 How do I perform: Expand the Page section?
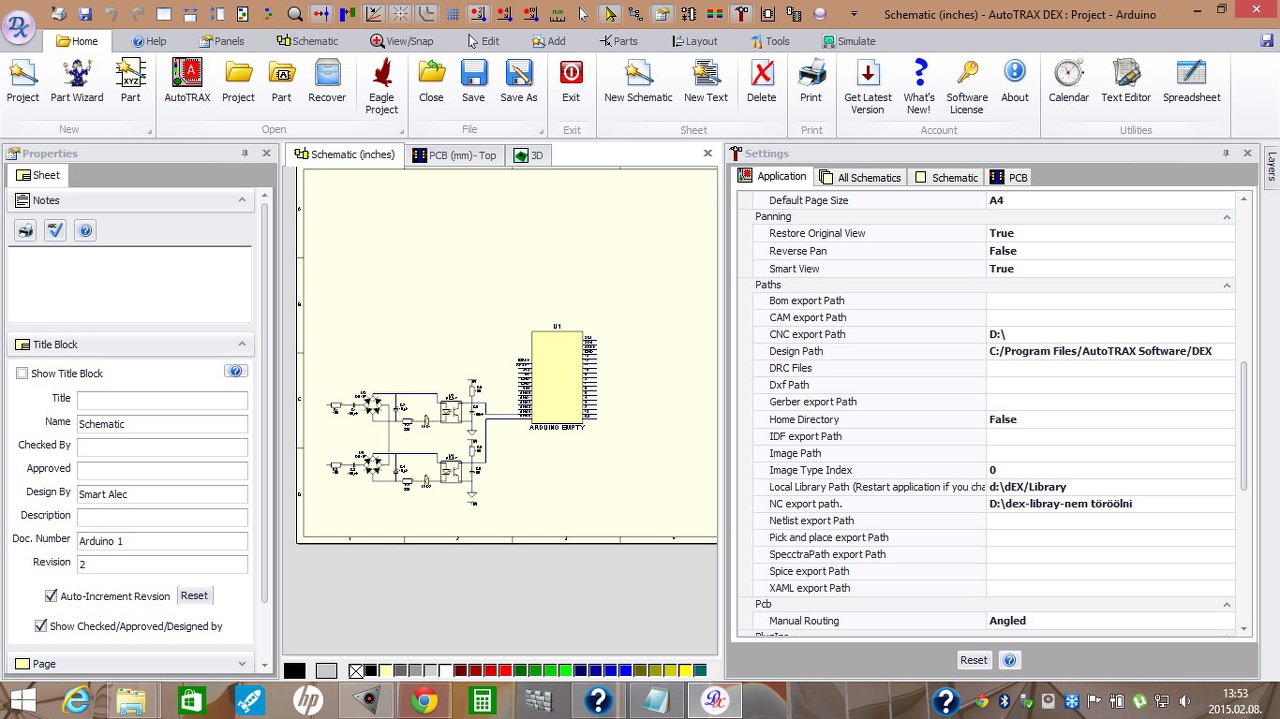[241, 663]
